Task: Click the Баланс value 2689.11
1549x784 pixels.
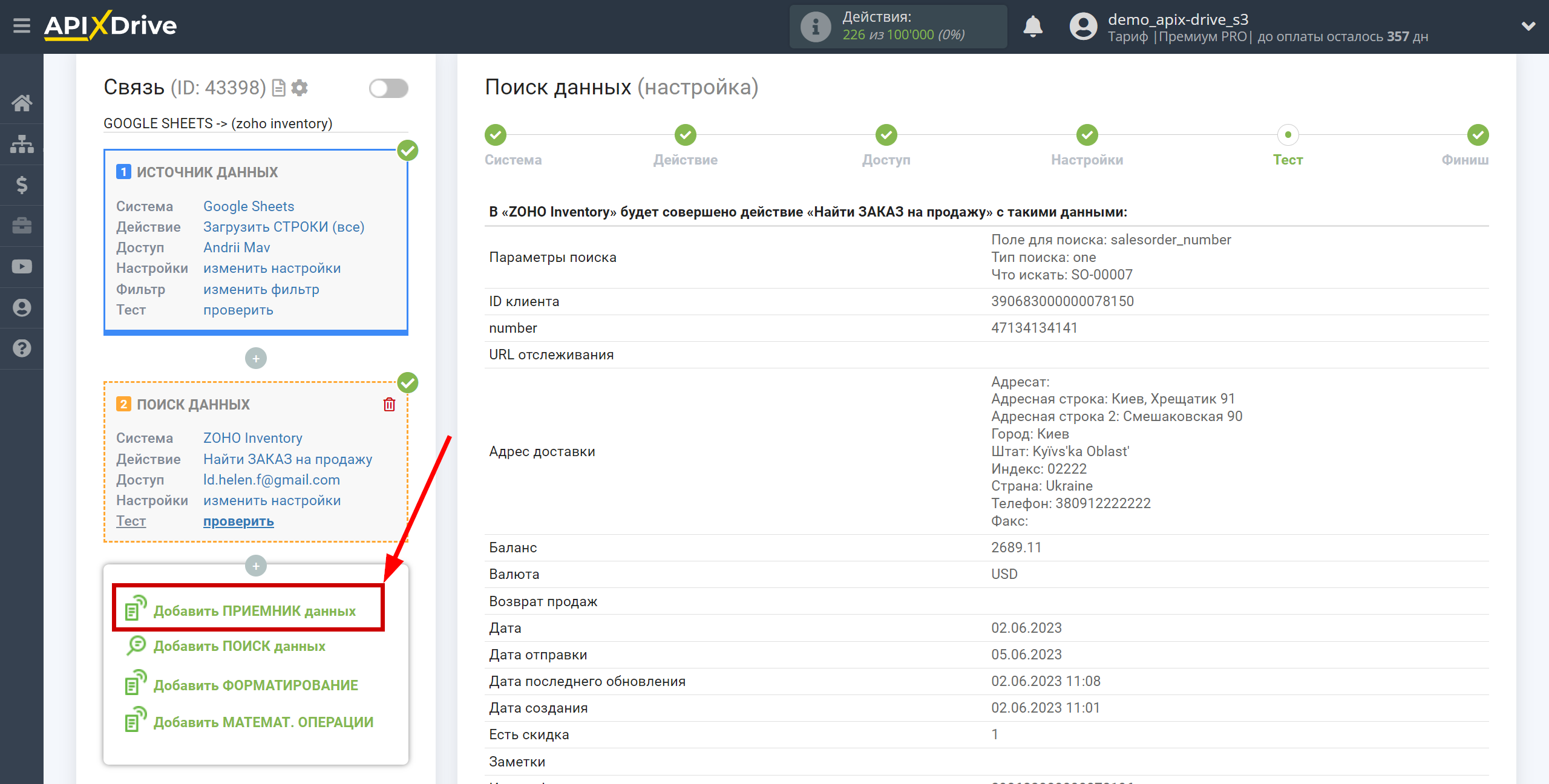Action: pyautogui.click(x=1017, y=547)
